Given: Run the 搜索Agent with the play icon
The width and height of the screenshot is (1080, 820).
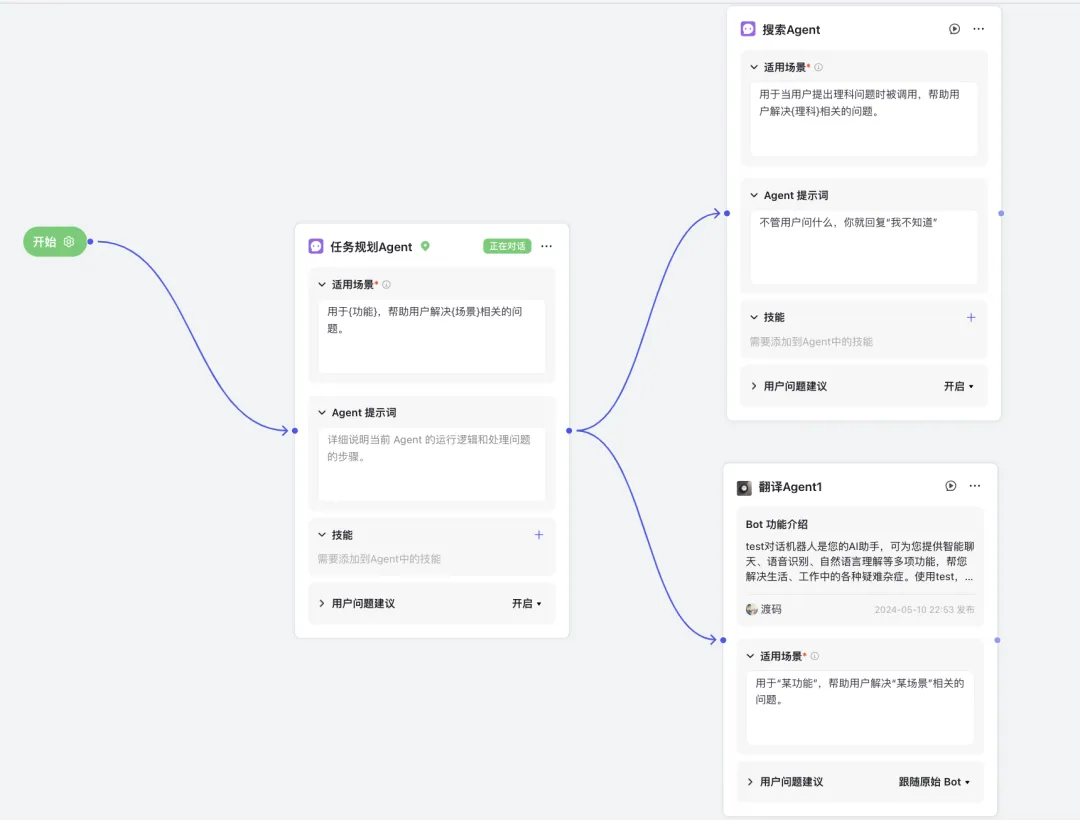Looking at the screenshot, I should tap(954, 30).
